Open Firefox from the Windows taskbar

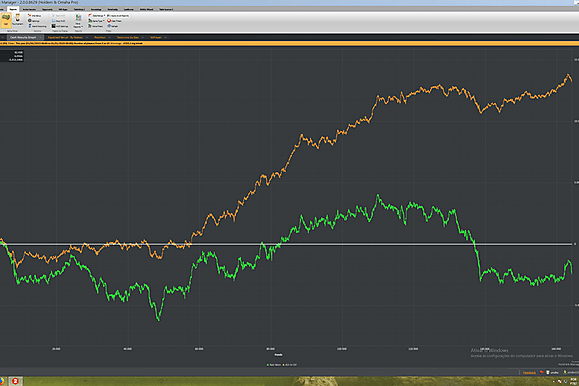tap(2, 381)
